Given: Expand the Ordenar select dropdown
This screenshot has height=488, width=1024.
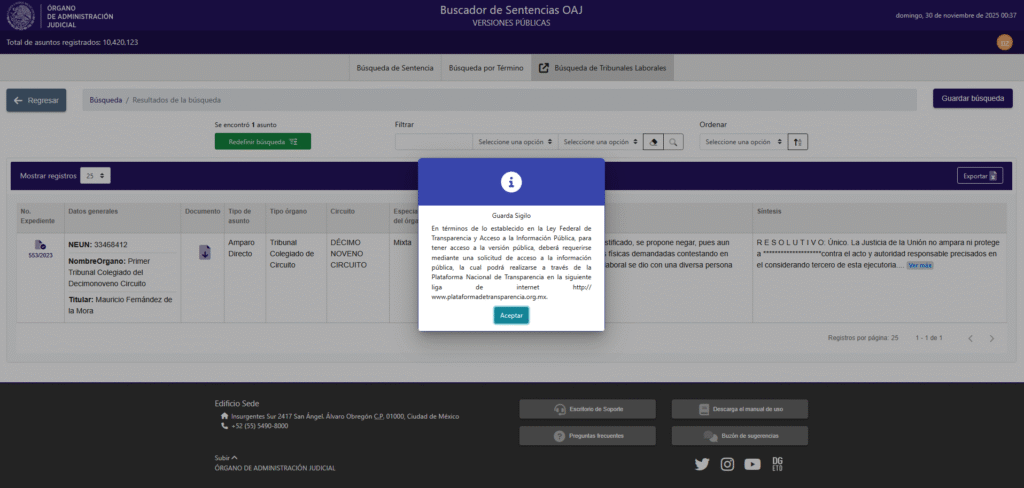Looking at the screenshot, I should [x=741, y=142].
